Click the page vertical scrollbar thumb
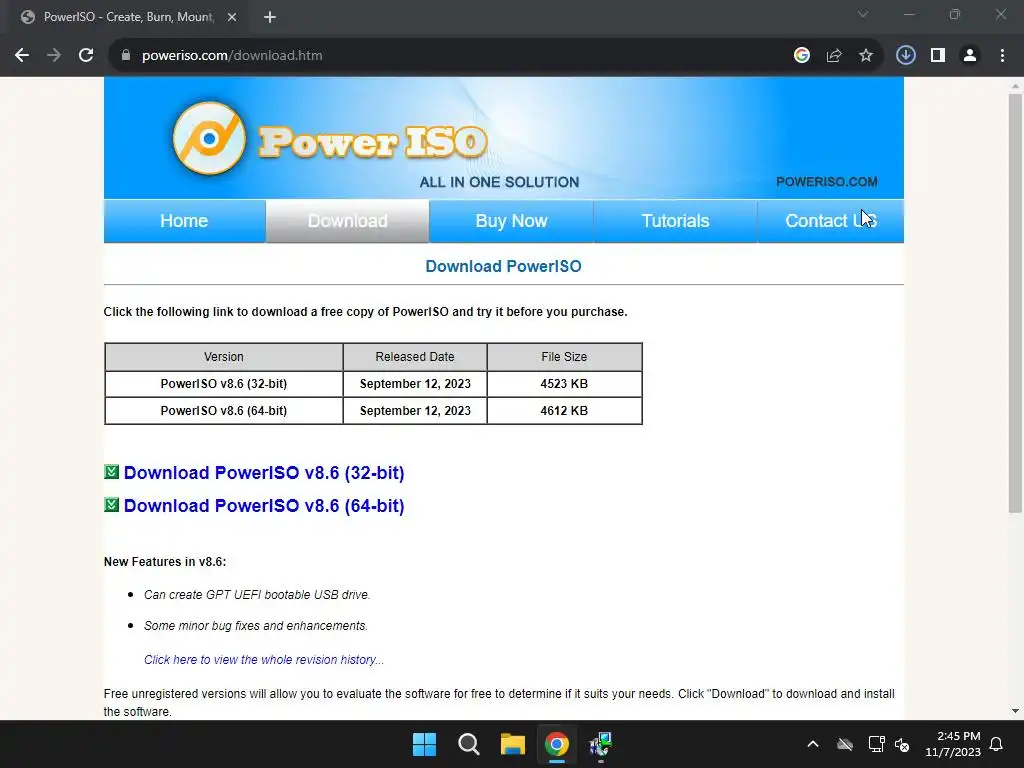 coord(1015,304)
